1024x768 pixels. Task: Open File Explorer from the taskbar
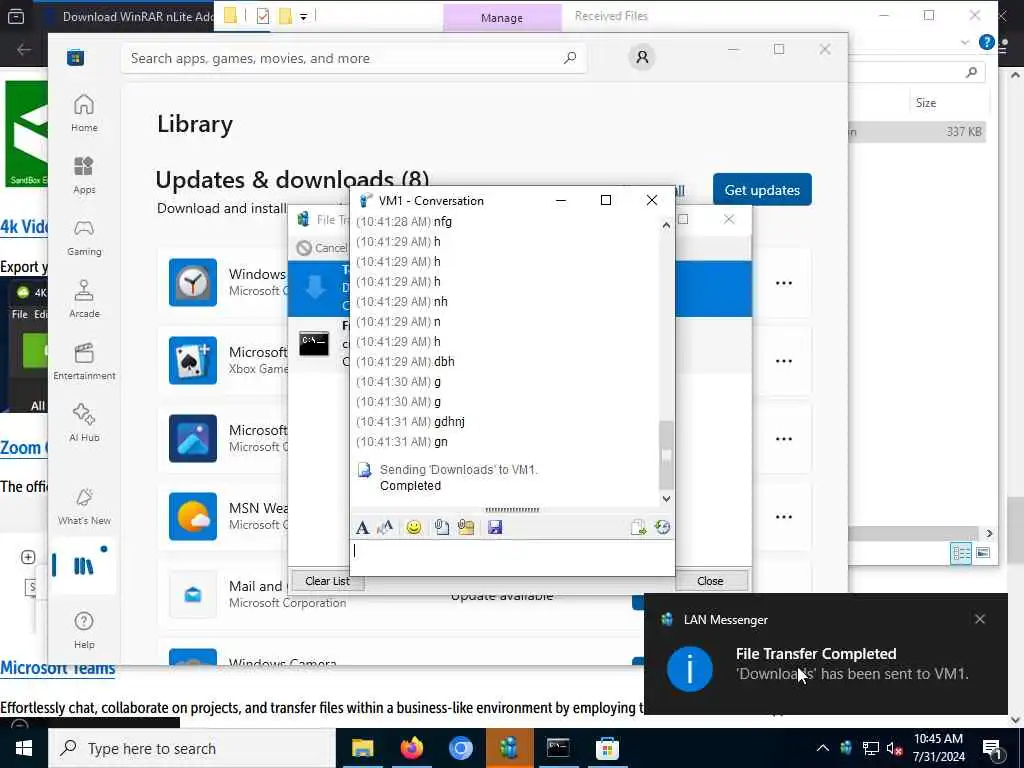pos(362,748)
